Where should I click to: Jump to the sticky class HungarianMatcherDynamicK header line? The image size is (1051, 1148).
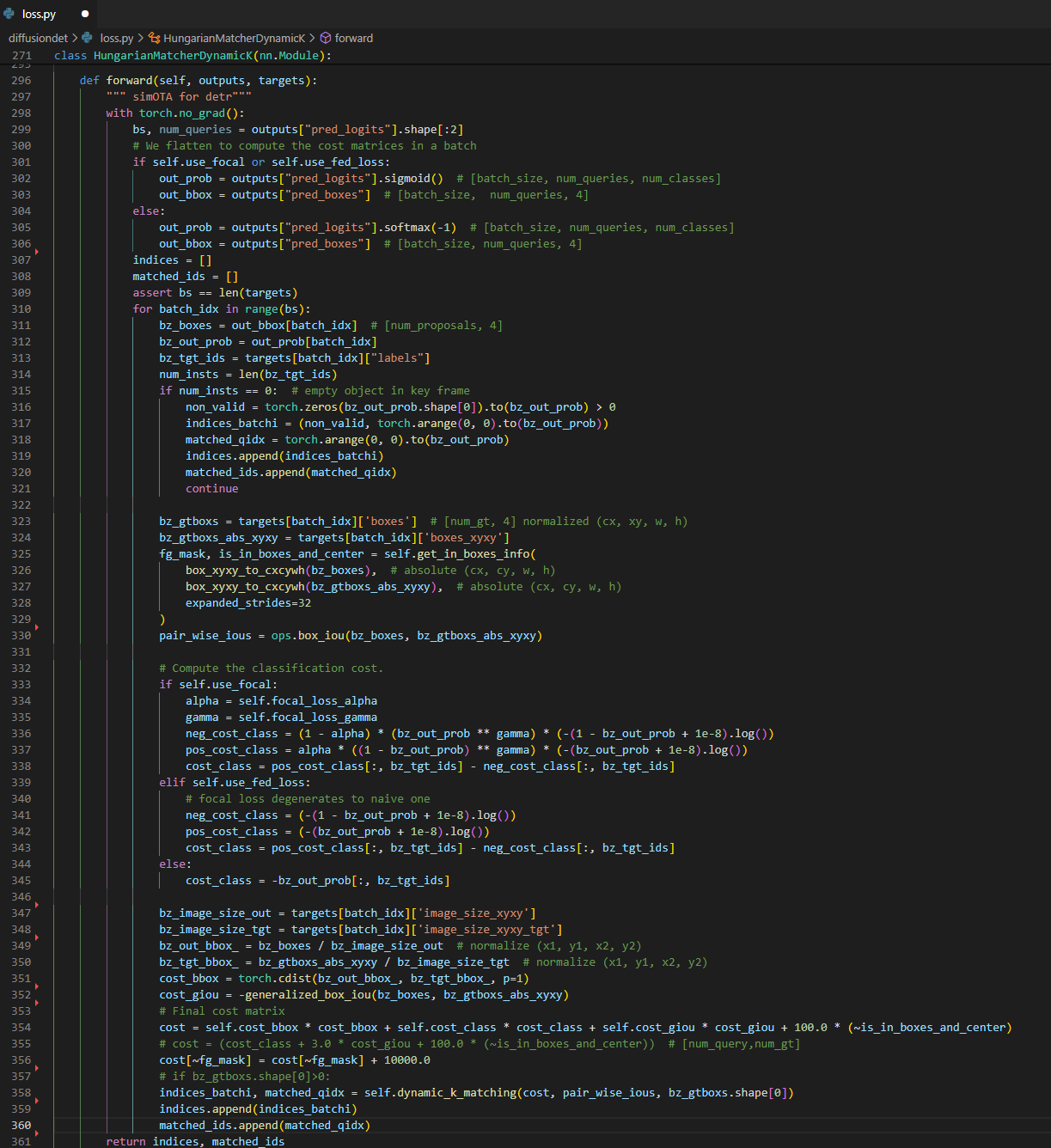tap(192, 55)
